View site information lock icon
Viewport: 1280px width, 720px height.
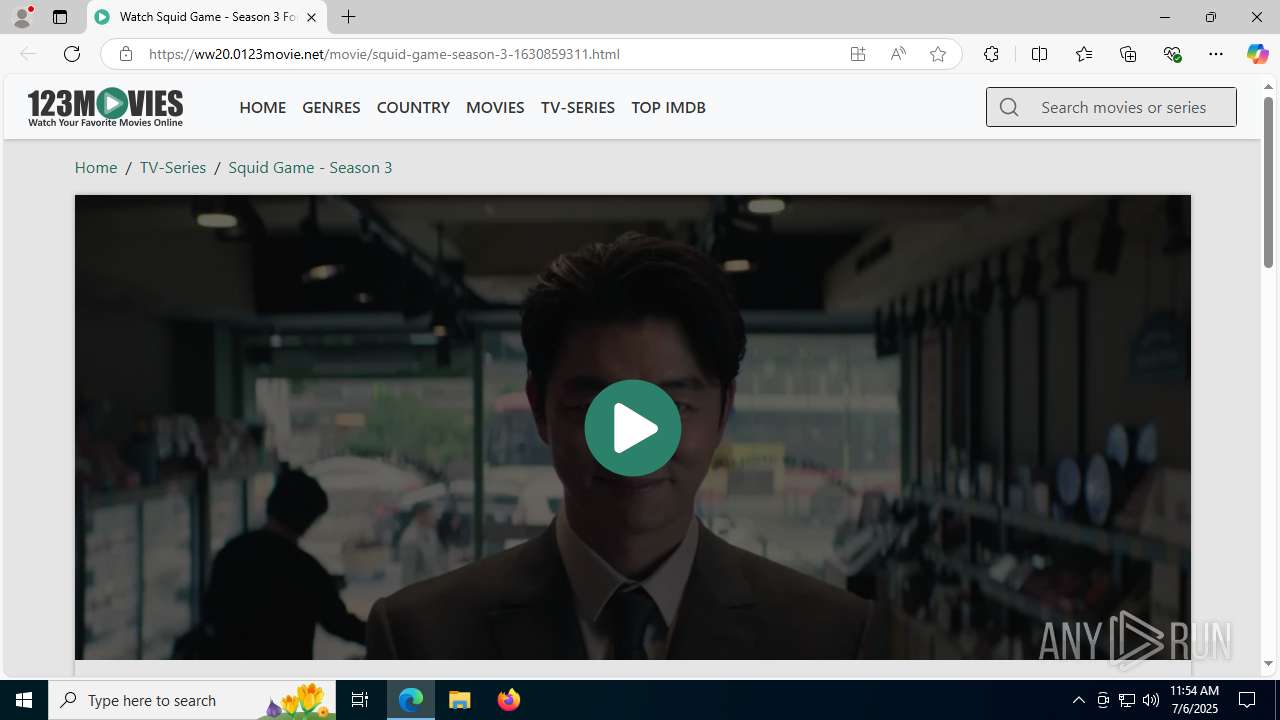coord(125,54)
